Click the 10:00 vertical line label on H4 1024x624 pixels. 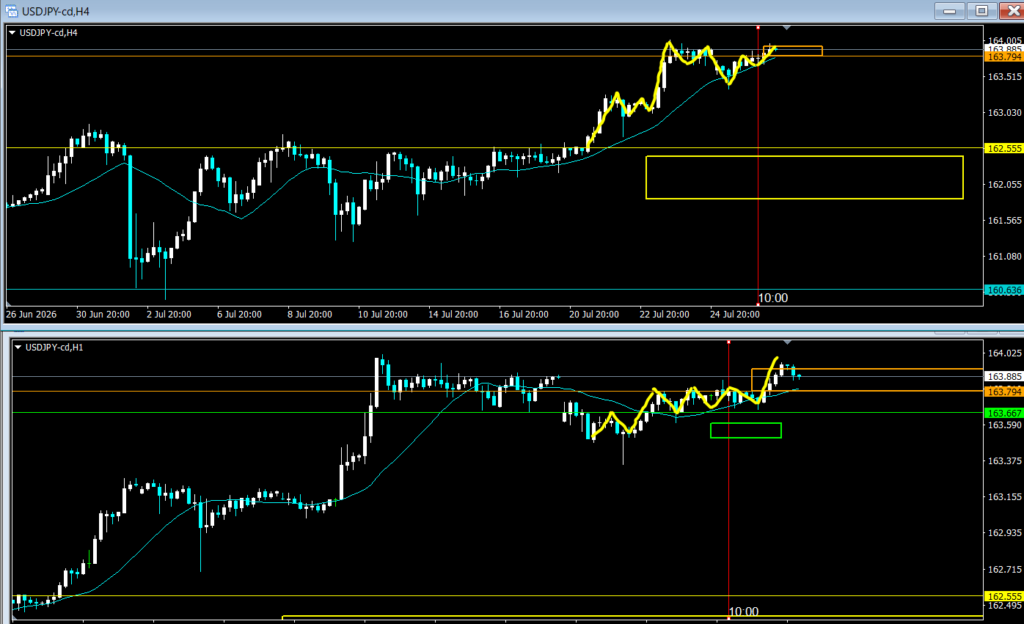(x=773, y=298)
